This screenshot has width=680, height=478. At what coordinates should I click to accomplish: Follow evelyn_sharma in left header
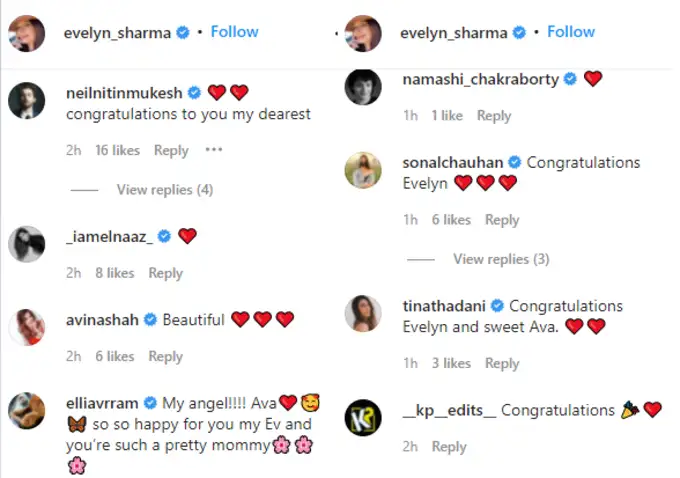coord(235,32)
